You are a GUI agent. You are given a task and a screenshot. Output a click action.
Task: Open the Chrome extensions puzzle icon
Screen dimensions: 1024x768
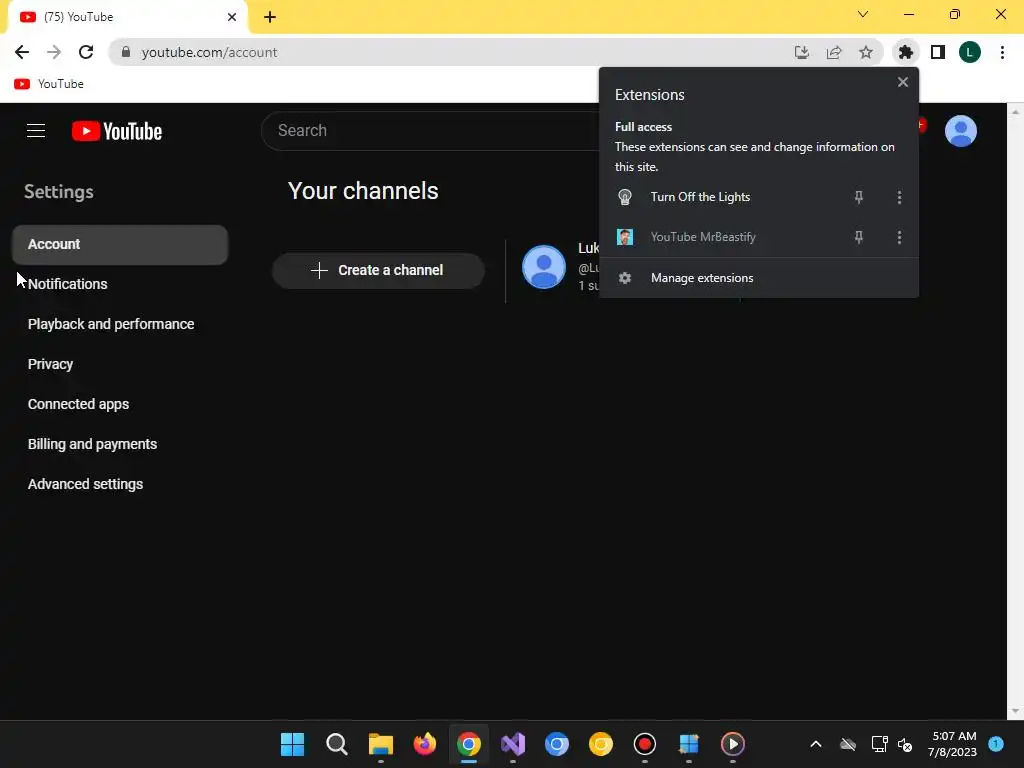tap(905, 52)
